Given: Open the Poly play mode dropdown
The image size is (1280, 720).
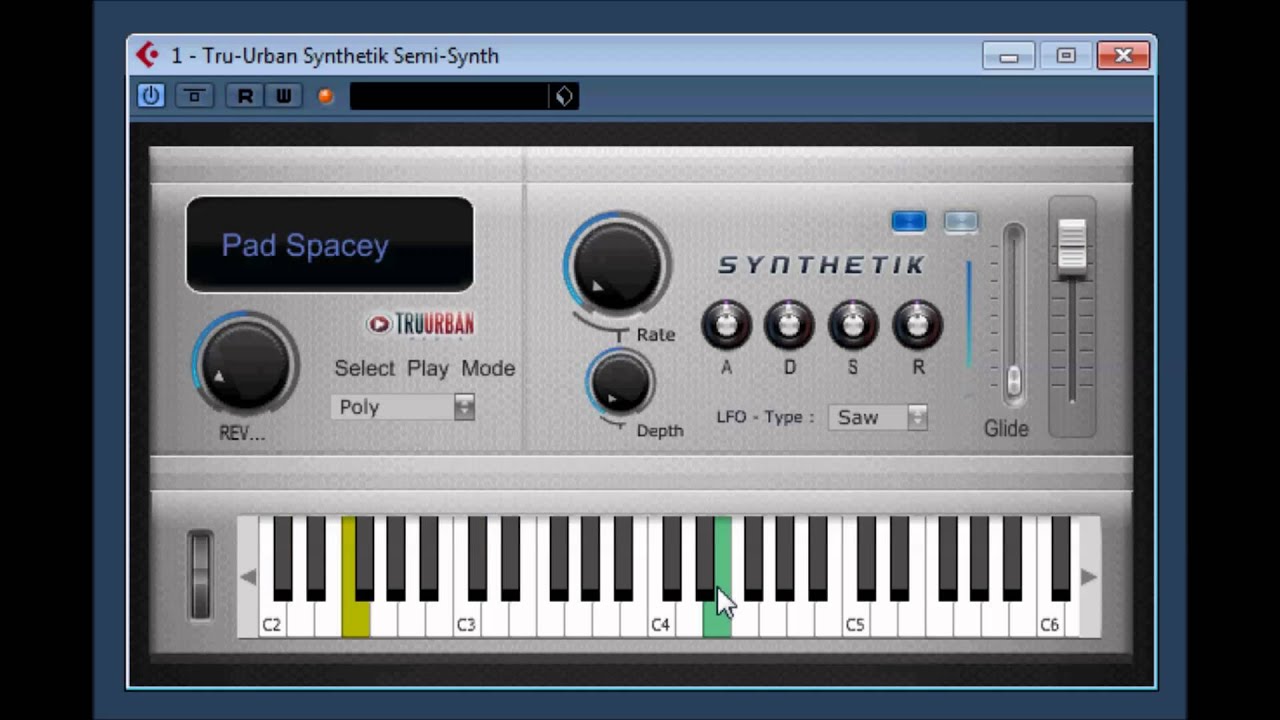Looking at the screenshot, I should pyautogui.click(x=403, y=407).
